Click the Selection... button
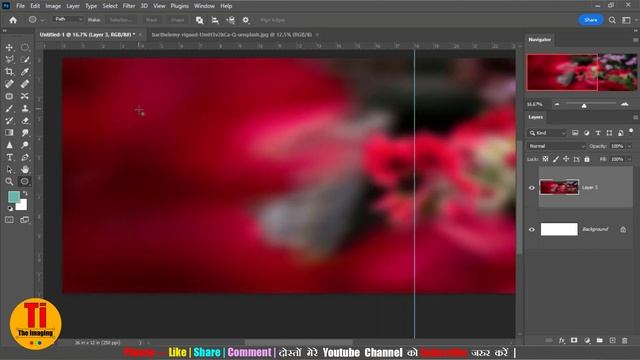The width and height of the screenshot is (640, 360). (x=120, y=20)
